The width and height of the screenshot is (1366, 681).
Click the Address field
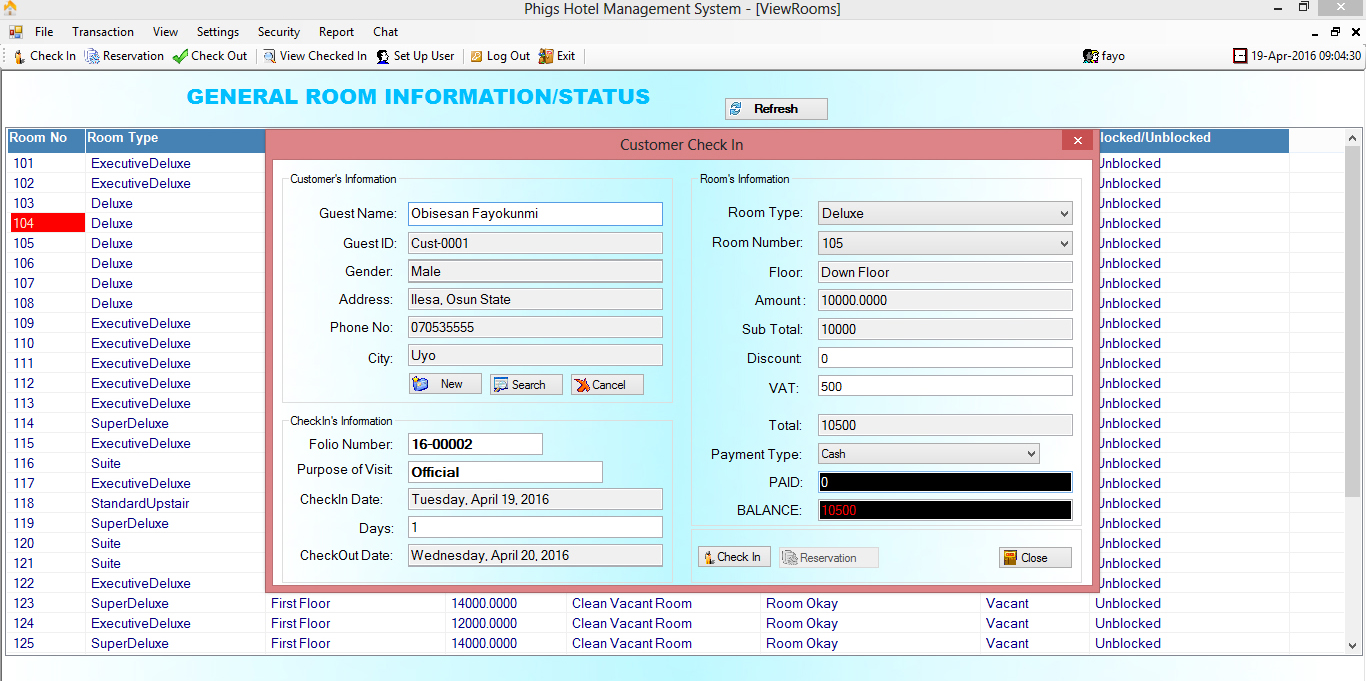[x=535, y=299]
